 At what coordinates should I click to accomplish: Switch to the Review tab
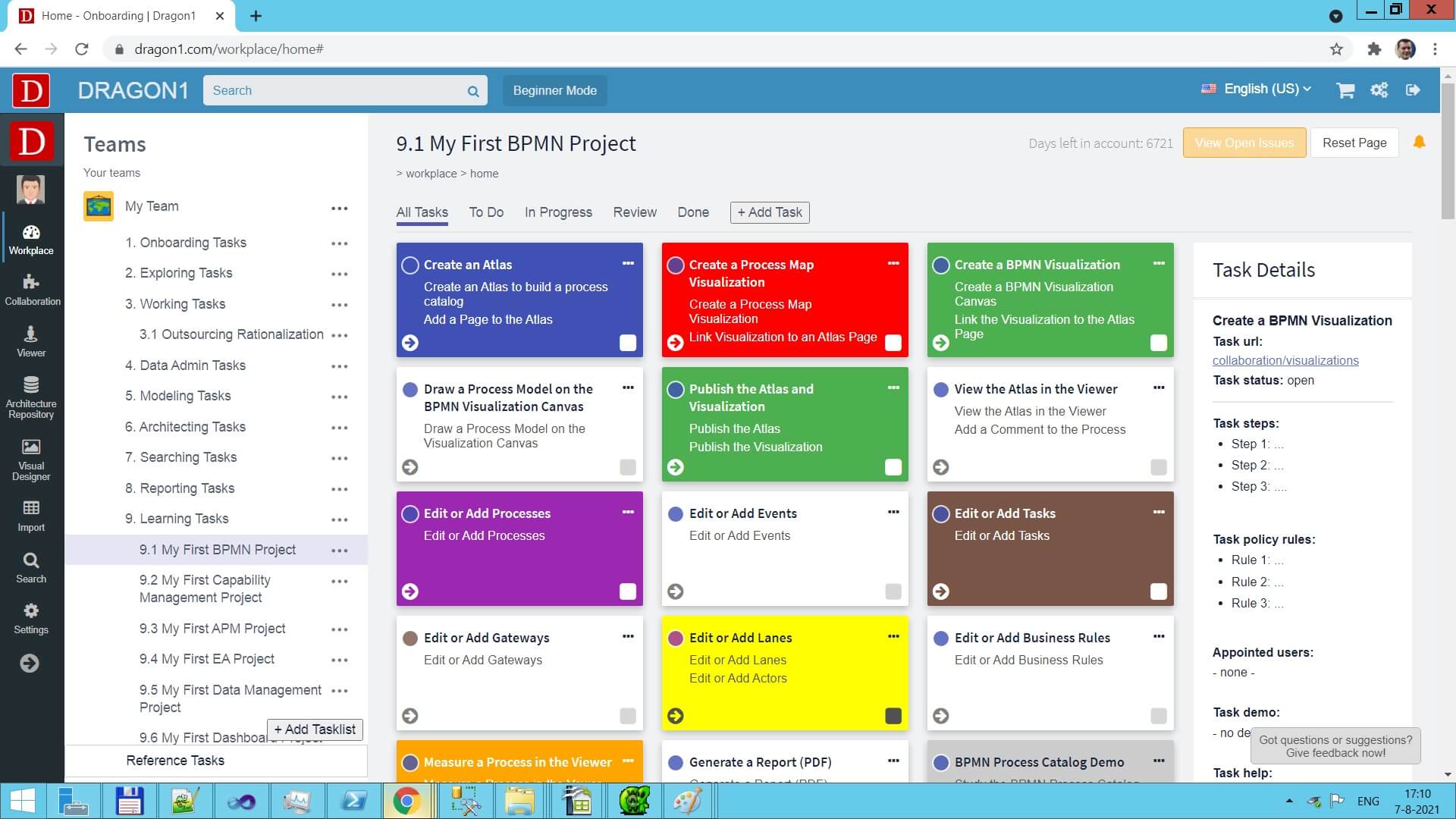tap(635, 212)
